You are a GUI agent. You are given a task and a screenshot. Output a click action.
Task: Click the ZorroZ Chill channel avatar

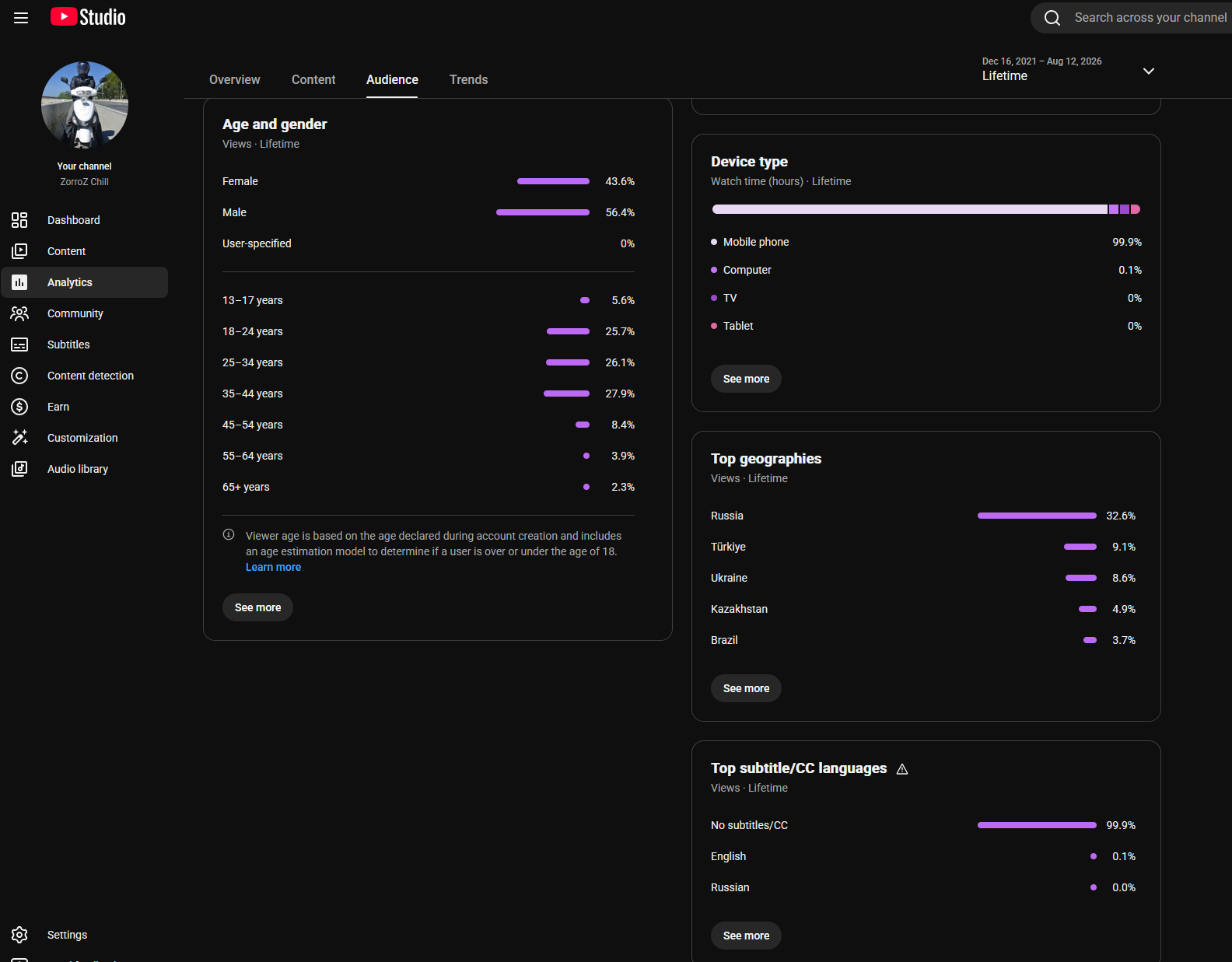point(85,105)
